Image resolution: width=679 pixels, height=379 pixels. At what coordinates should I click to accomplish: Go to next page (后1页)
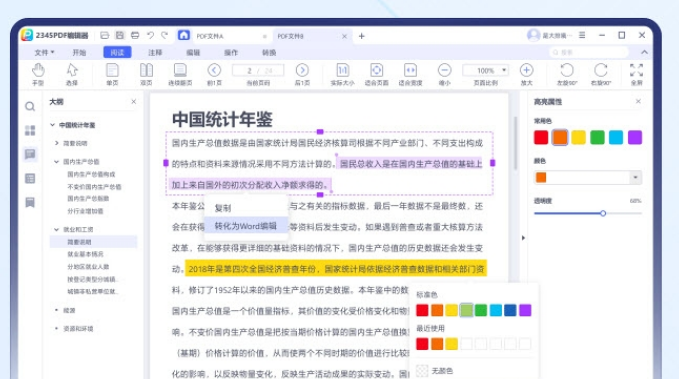click(x=302, y=74)
